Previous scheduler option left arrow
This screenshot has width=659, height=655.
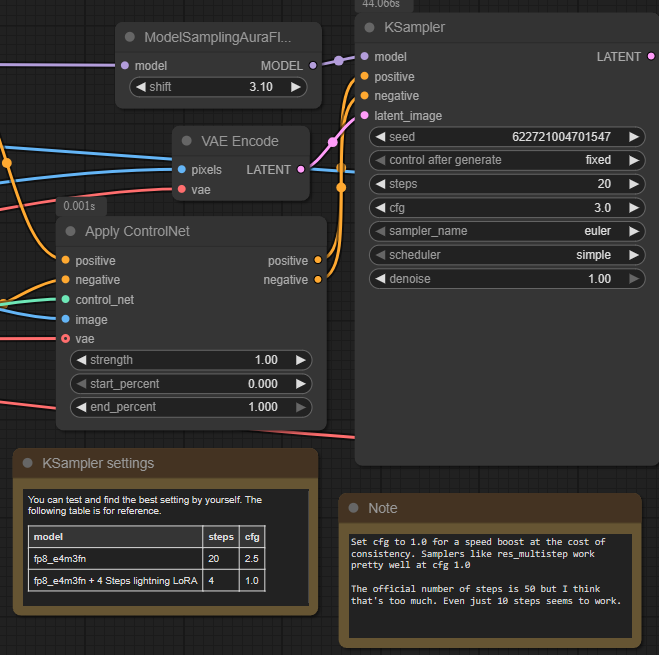380,255
